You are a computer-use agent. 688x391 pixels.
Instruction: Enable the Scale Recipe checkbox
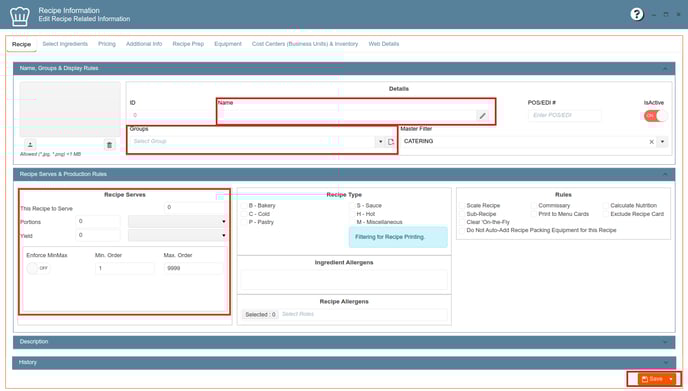(x=462, y=205)
